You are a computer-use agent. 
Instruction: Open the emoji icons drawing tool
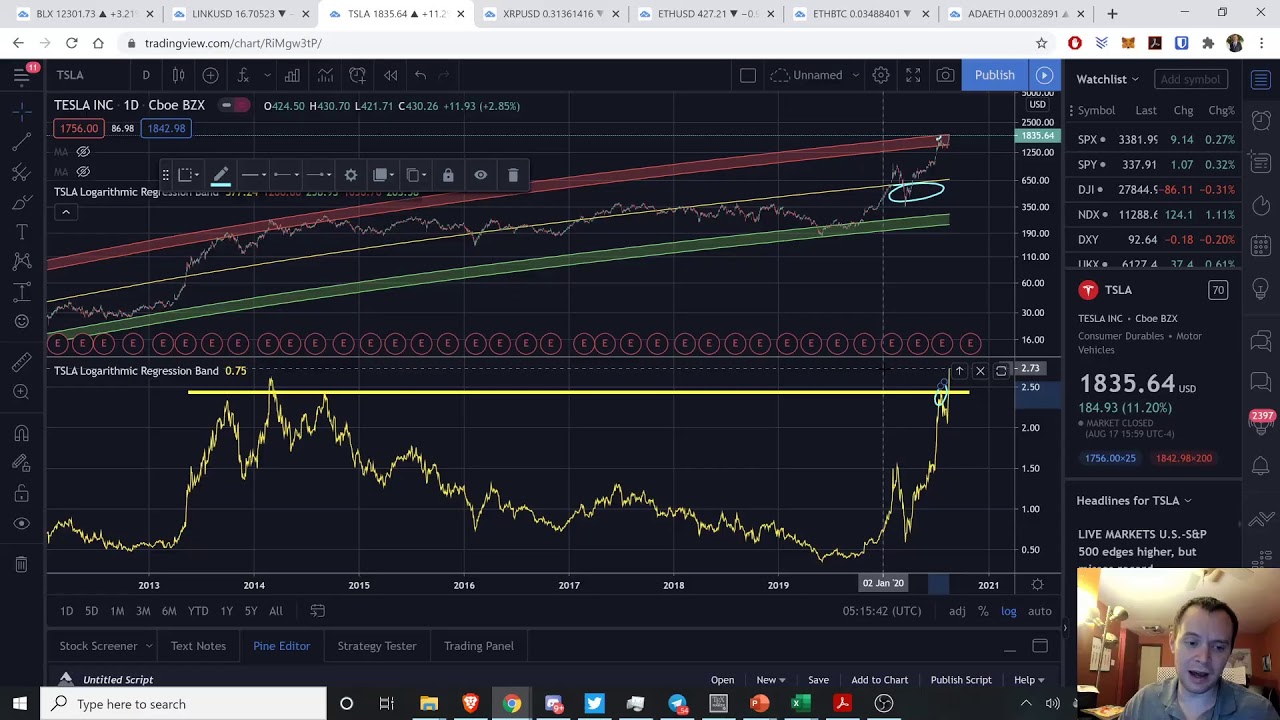(21, 321)
